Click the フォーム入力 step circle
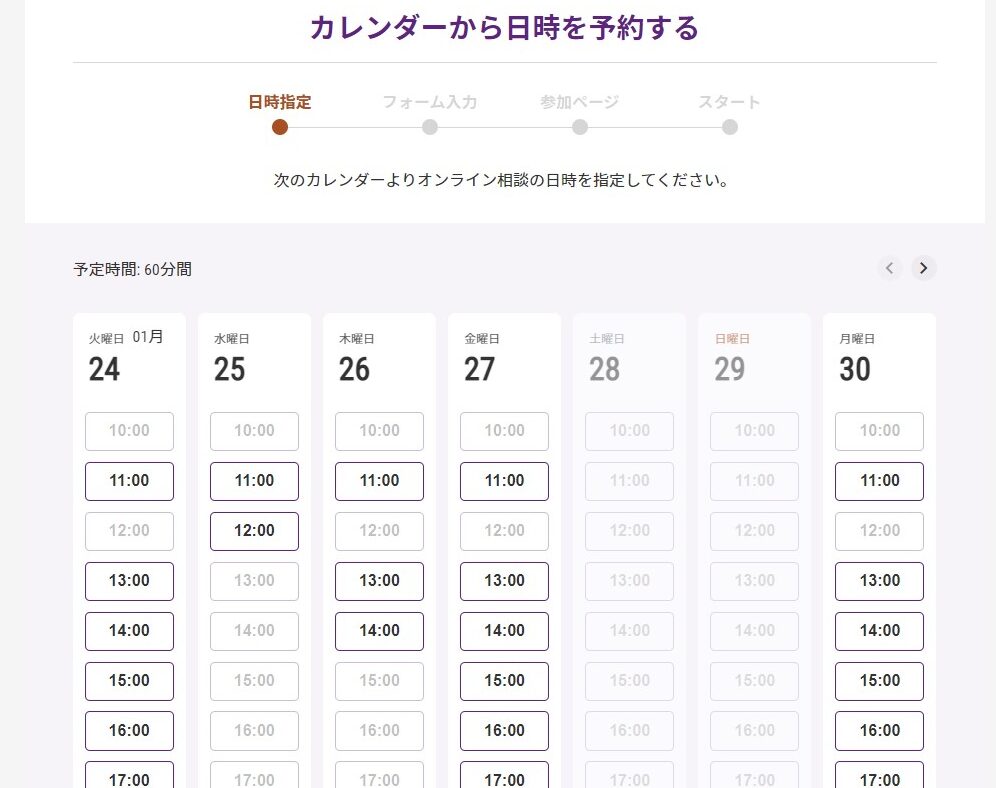996x788 pixels. (x=430, y=127)
